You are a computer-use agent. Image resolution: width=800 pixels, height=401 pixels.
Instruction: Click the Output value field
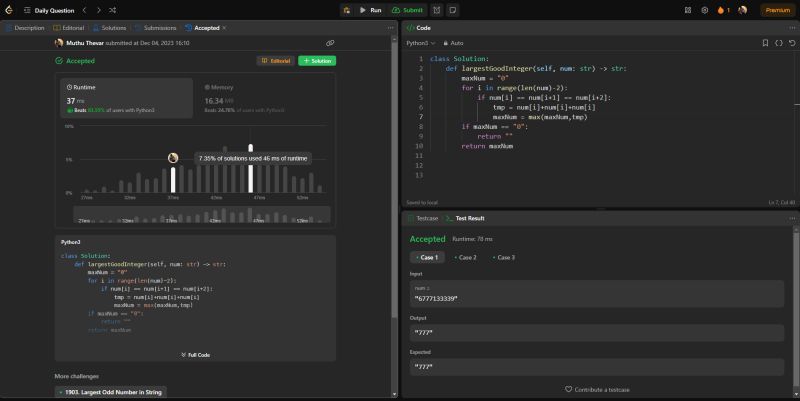(597, 333)
